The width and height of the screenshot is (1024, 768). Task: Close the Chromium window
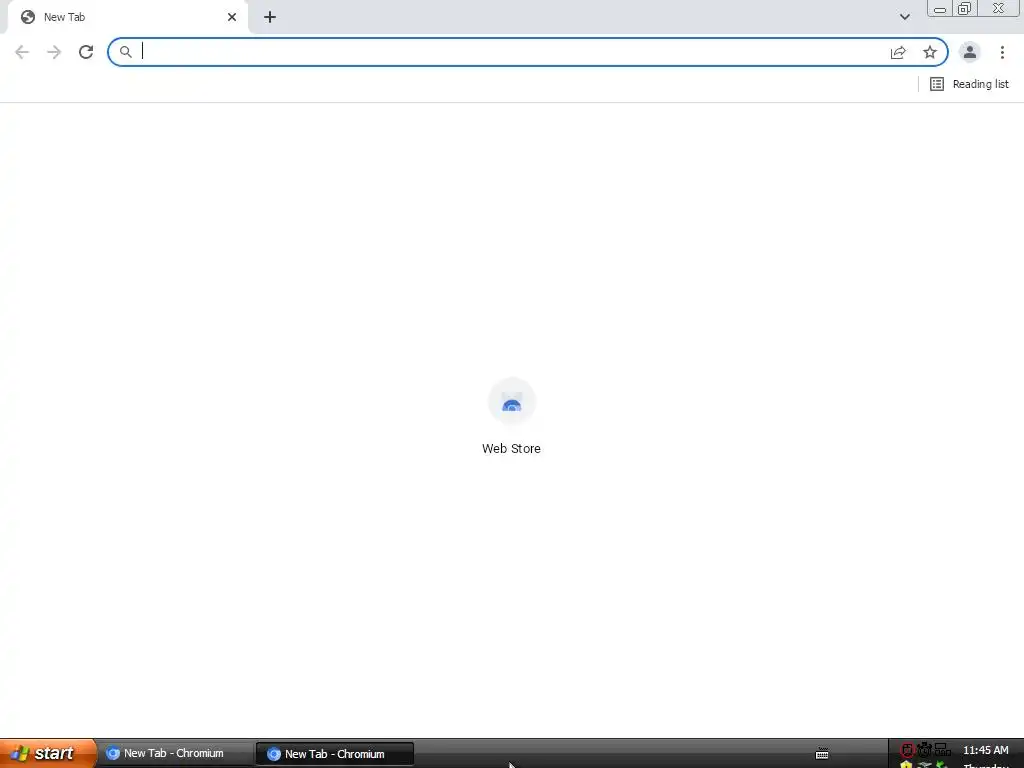tap(999, 8)
